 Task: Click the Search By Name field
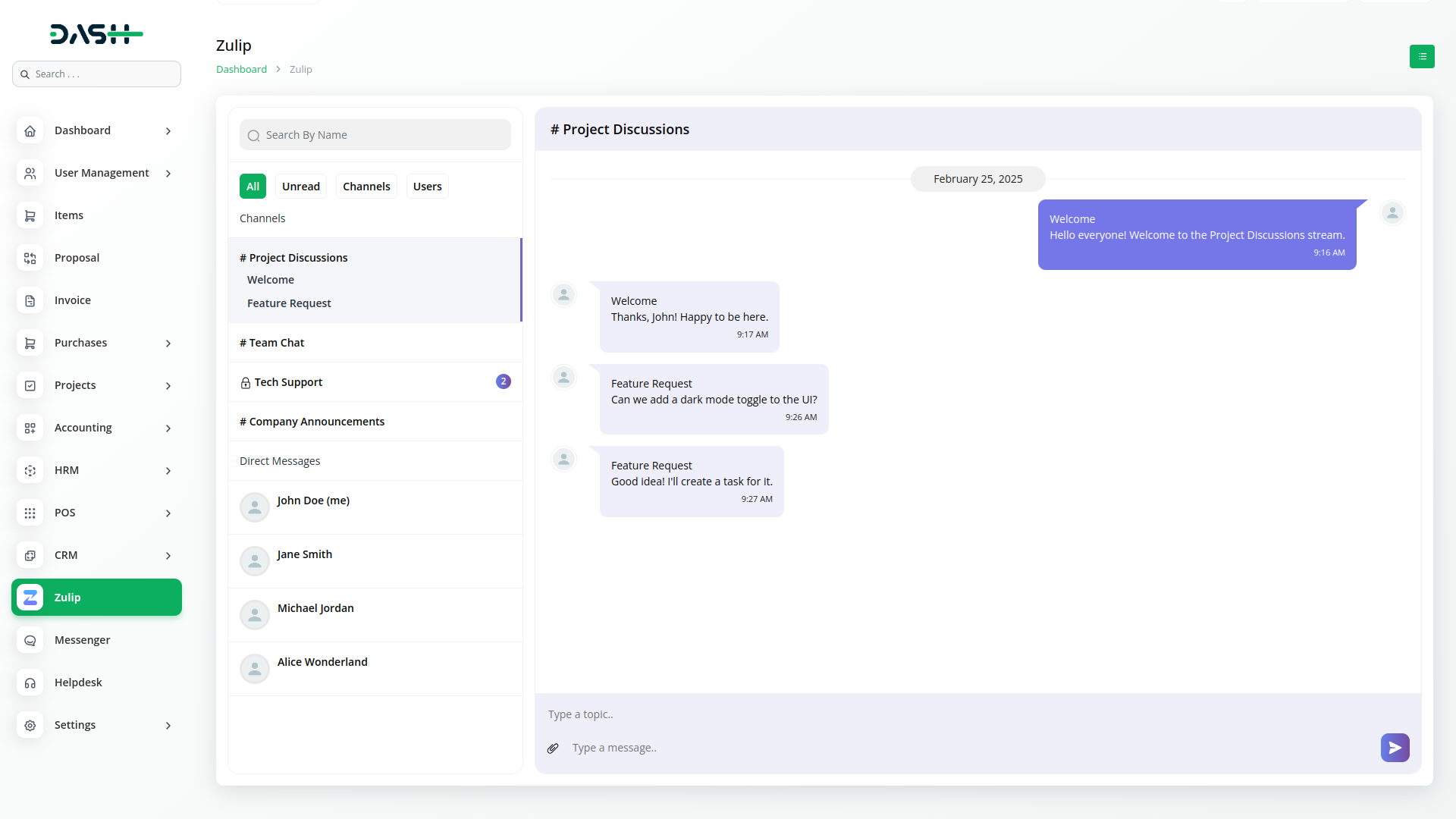(375, 135)
